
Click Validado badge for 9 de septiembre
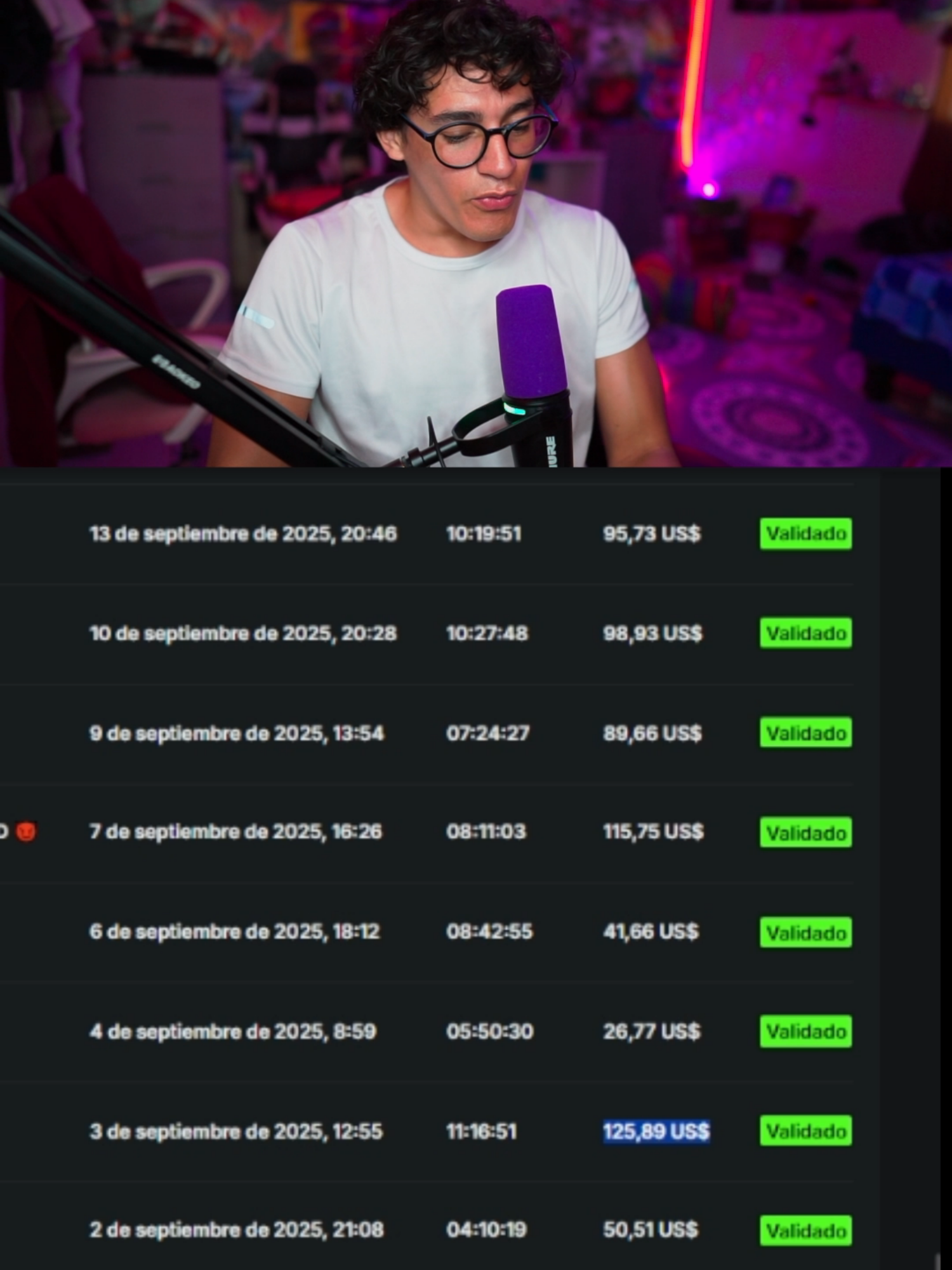click(805, 733)
